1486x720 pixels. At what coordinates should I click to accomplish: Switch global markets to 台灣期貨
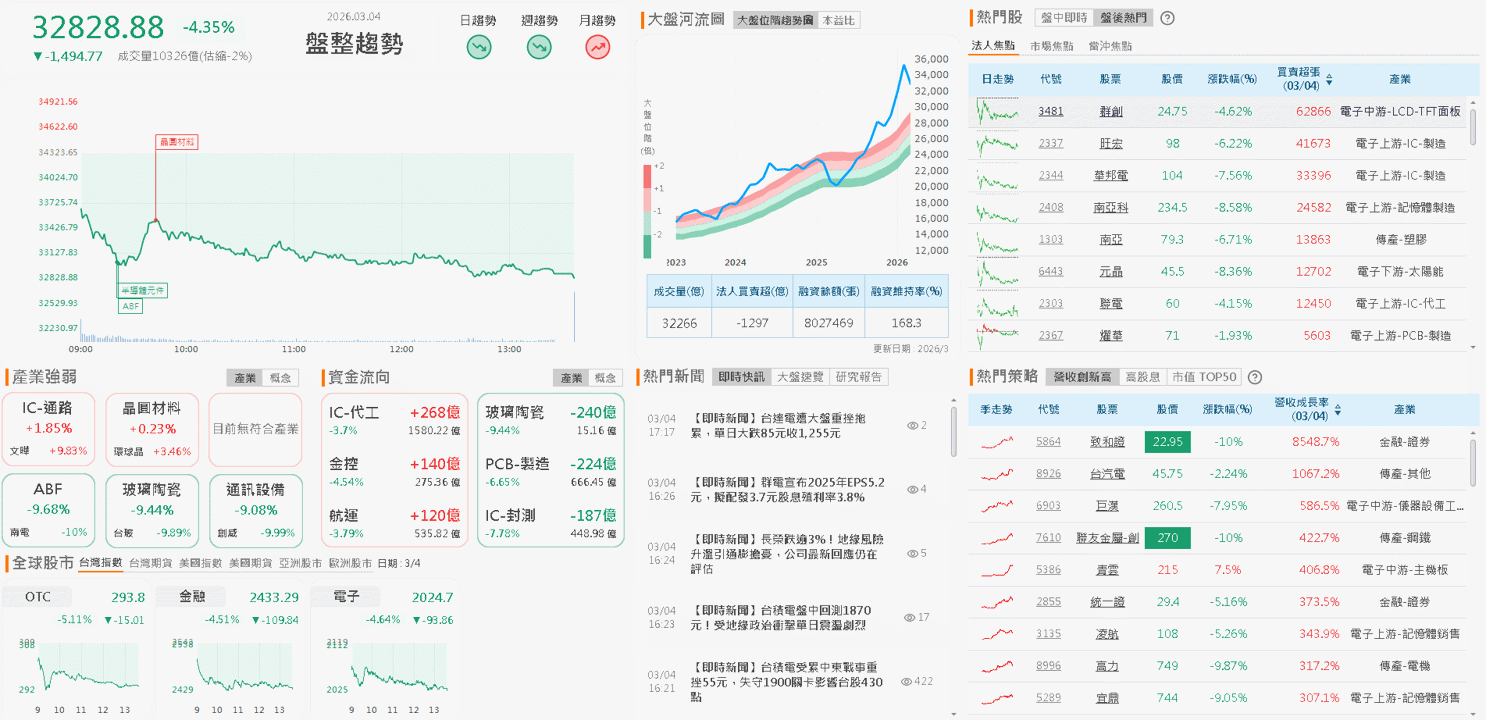(150, 563)
